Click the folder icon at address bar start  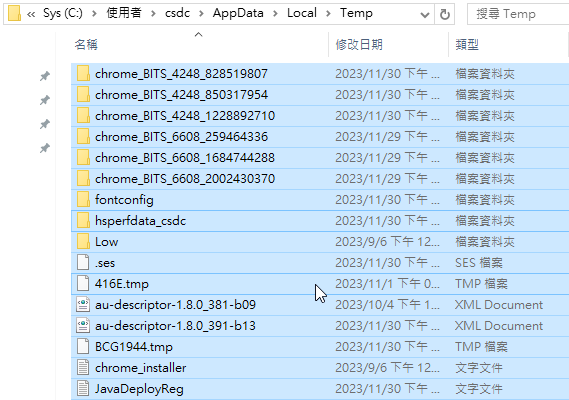[x=14, y=13]
